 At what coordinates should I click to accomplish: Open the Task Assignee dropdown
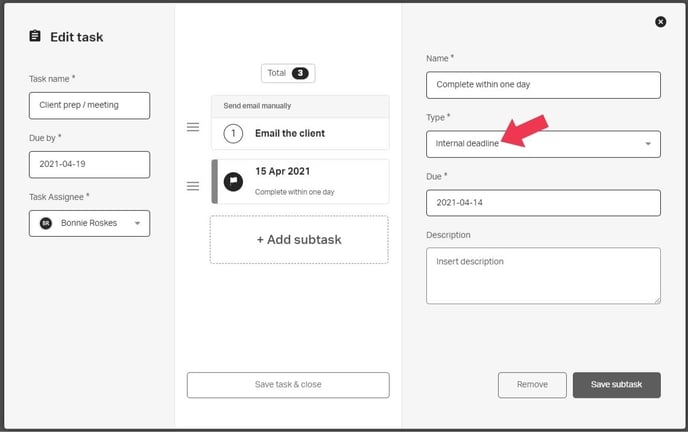click(x=136, y=223)
